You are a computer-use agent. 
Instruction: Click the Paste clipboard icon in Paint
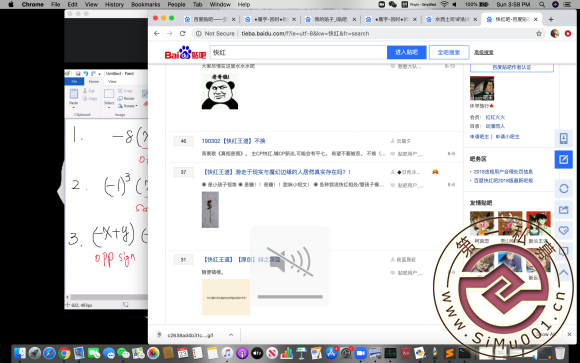[x=74, y=94]
